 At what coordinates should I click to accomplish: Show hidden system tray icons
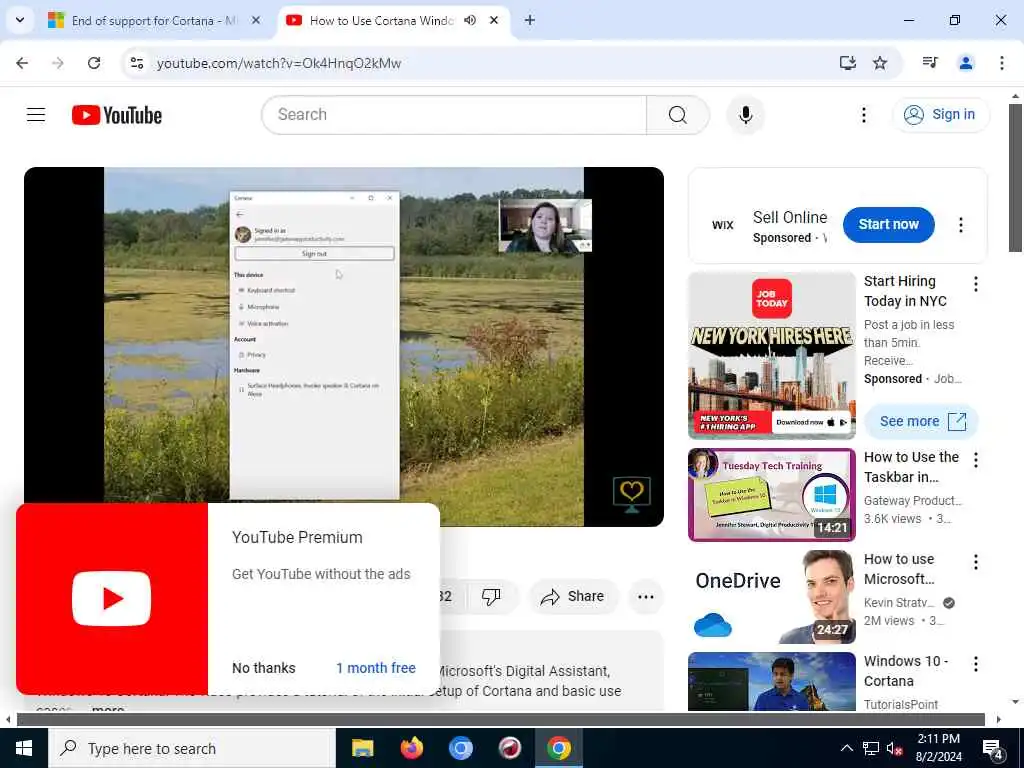point(846,748)
